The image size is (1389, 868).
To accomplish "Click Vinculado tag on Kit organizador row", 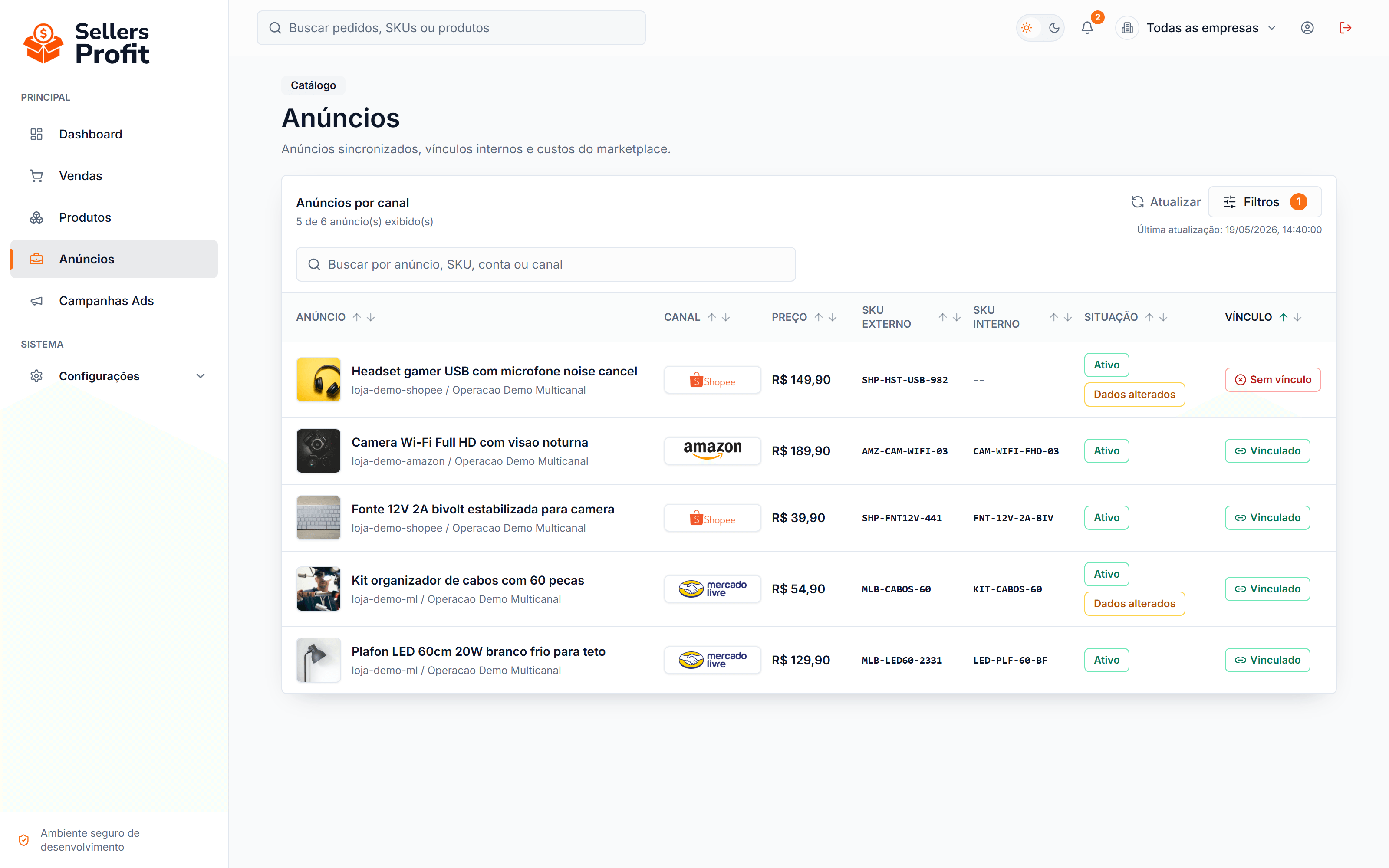I will 1267,589.
